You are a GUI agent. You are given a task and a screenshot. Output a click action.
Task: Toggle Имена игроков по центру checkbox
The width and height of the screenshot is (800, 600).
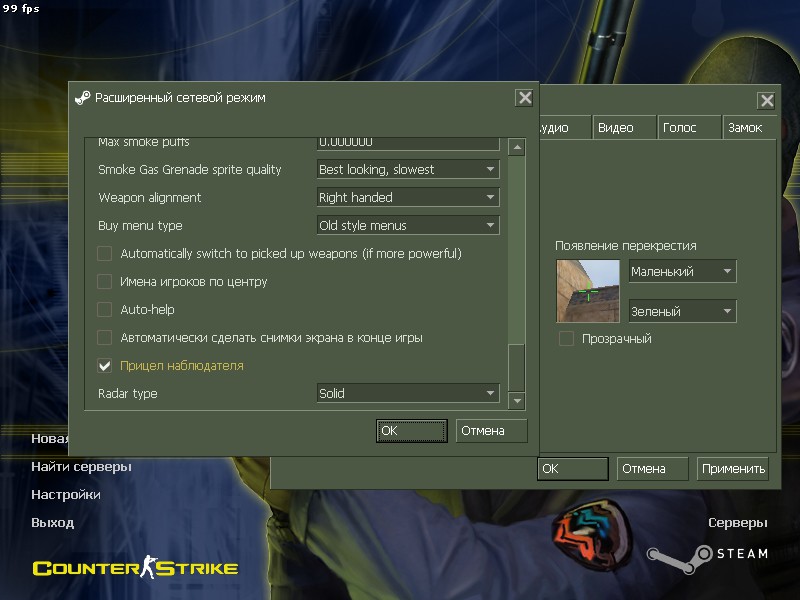tap(105, 282)
